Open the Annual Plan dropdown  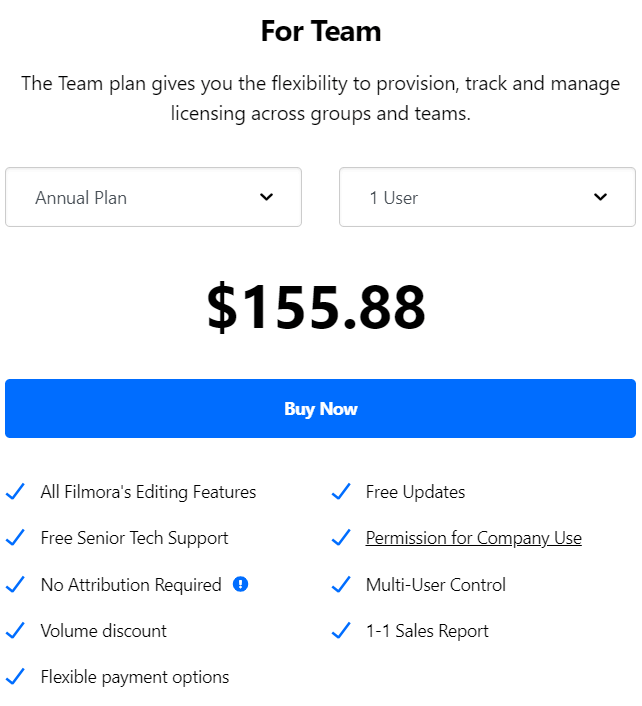[x=153, y=197]
